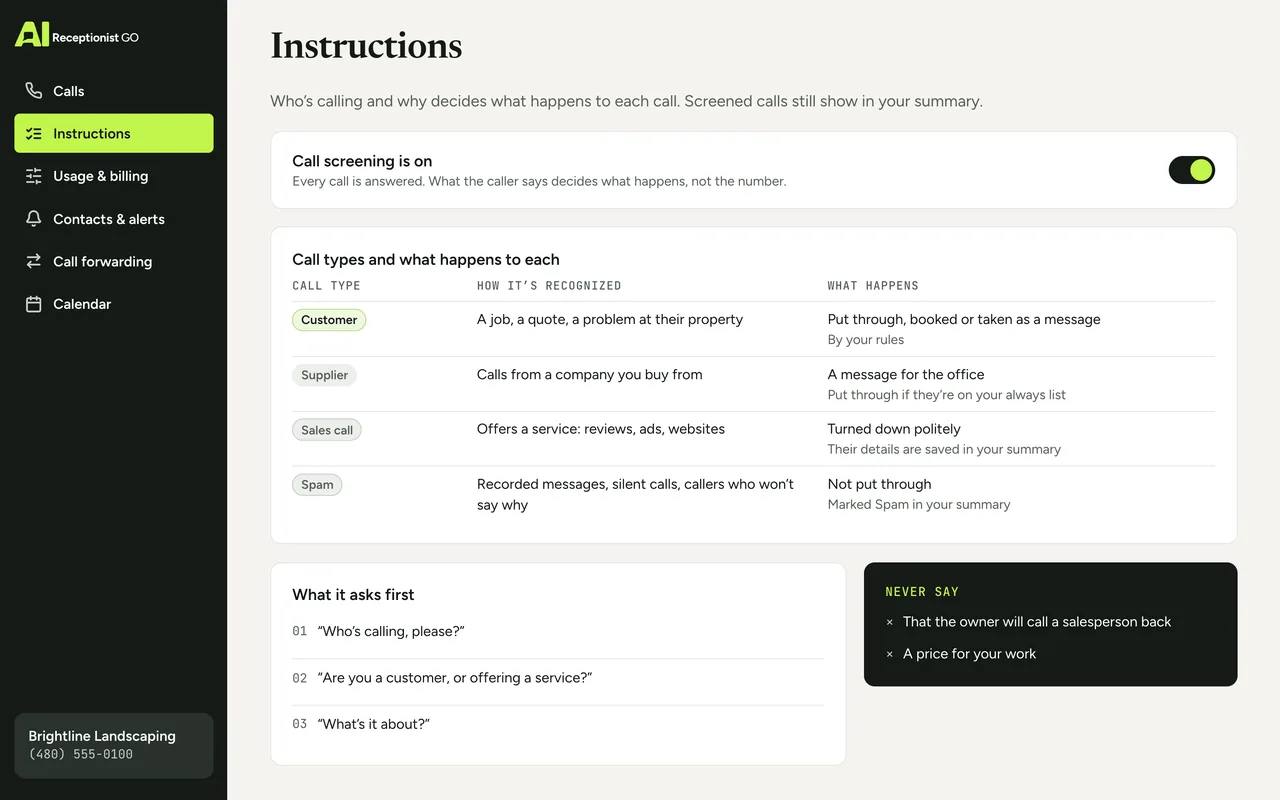Select the Customer call type tag

pyautogui.click(x=329, y=320)
